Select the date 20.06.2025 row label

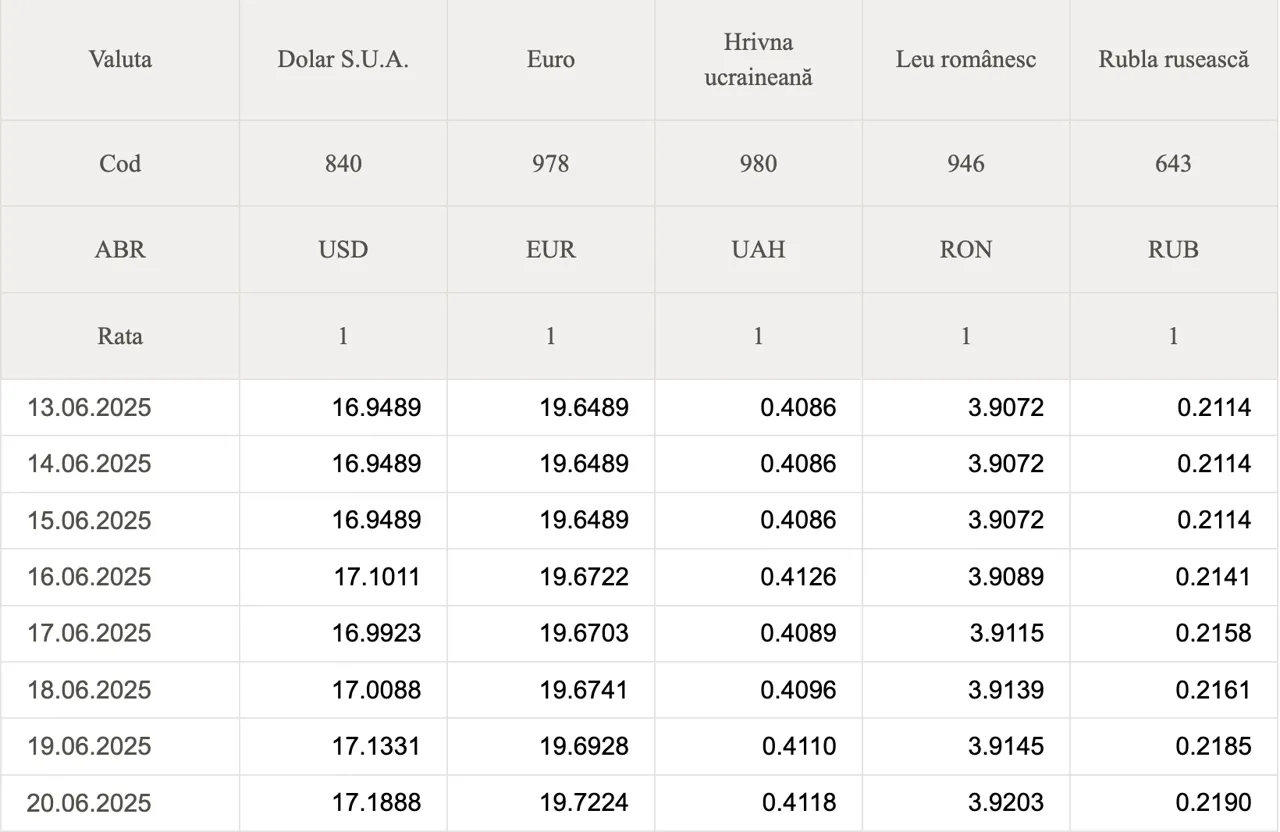pyautogui.click(x=89, y=803)
